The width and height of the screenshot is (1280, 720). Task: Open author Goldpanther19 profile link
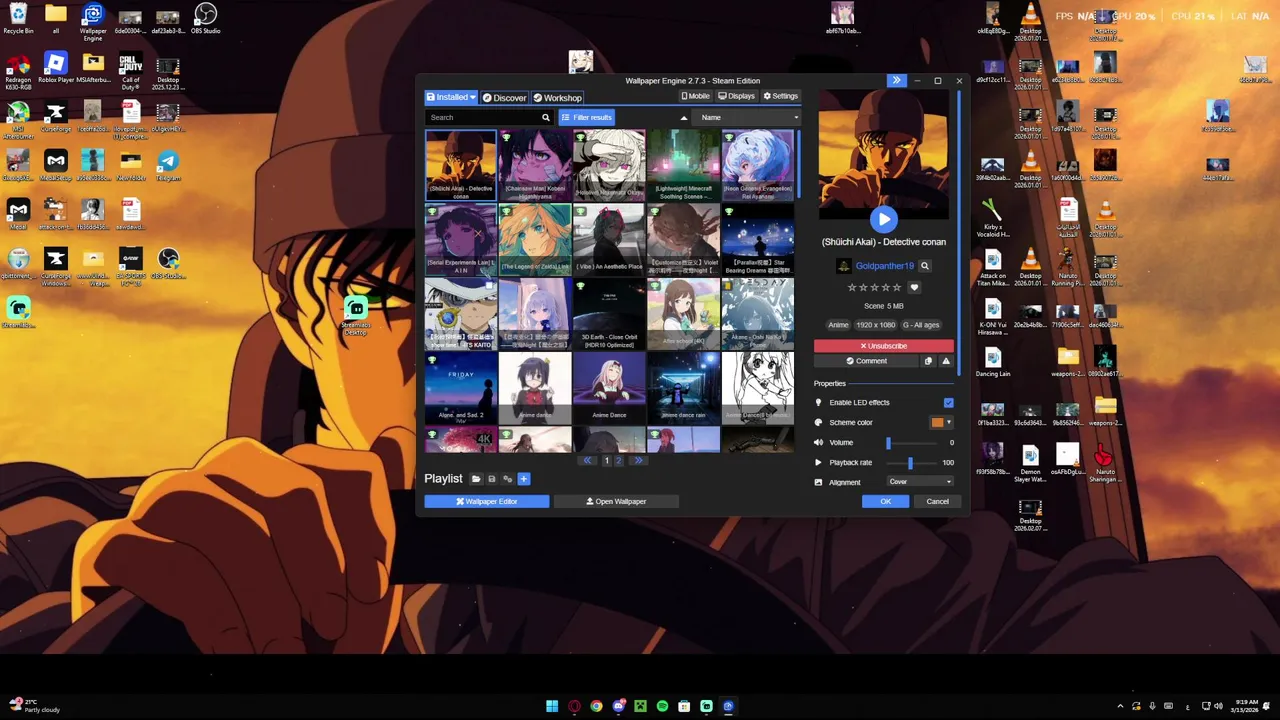(x=884, y=266)
